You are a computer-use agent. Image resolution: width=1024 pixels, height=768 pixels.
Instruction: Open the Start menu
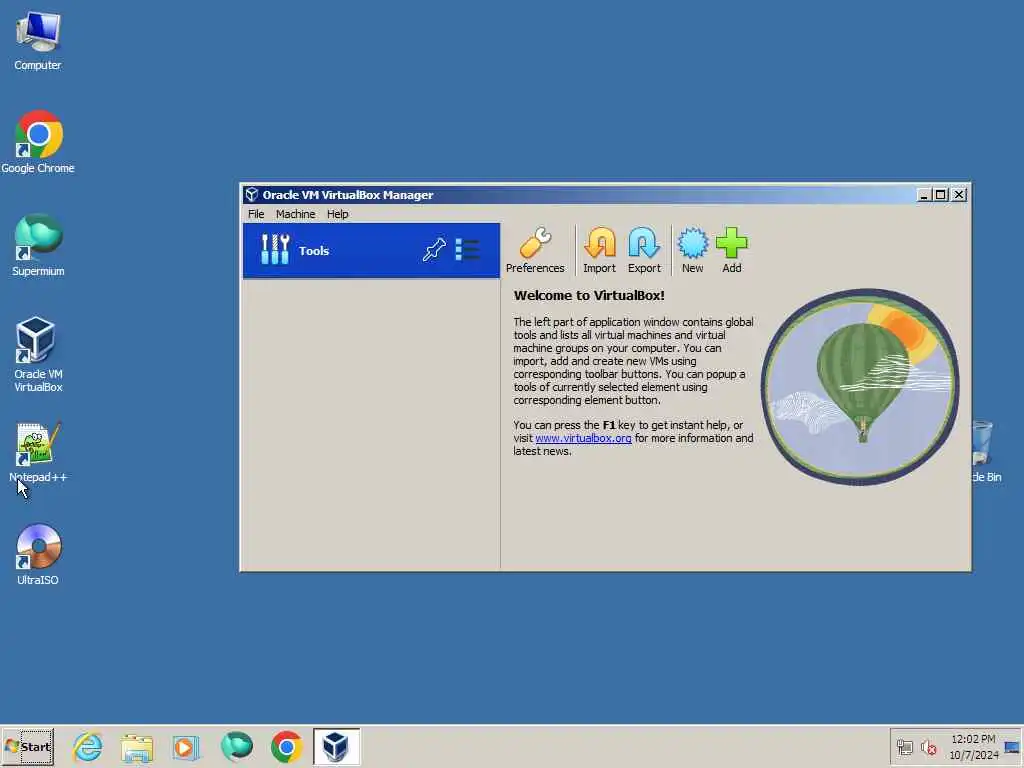27,746
